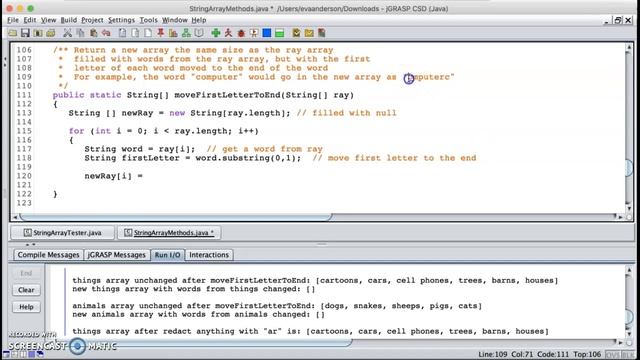The image size is (640, 360).
Task: Open the jGRASP Messages tab
Action: click(117, 255)
